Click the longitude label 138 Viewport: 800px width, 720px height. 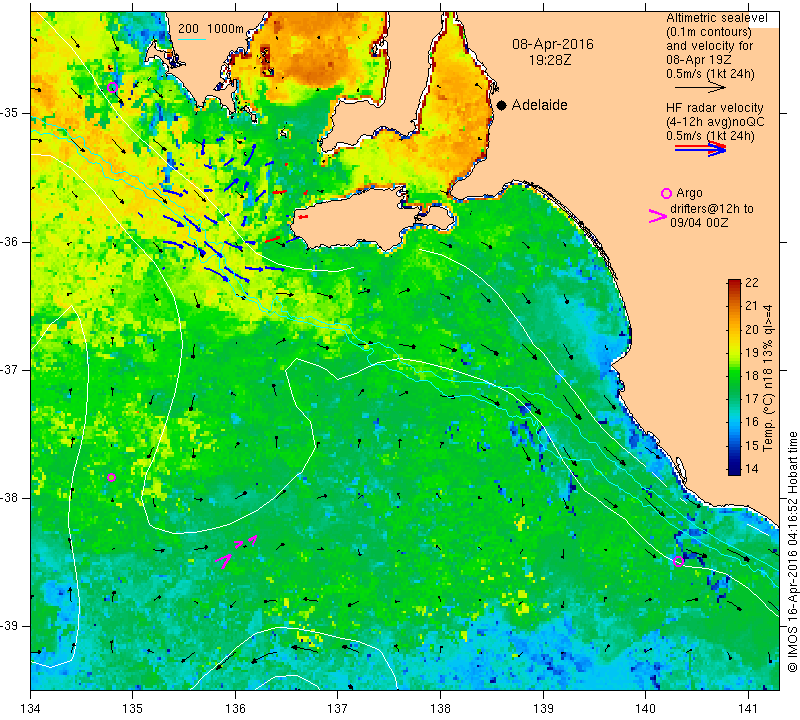coord(440,709)
